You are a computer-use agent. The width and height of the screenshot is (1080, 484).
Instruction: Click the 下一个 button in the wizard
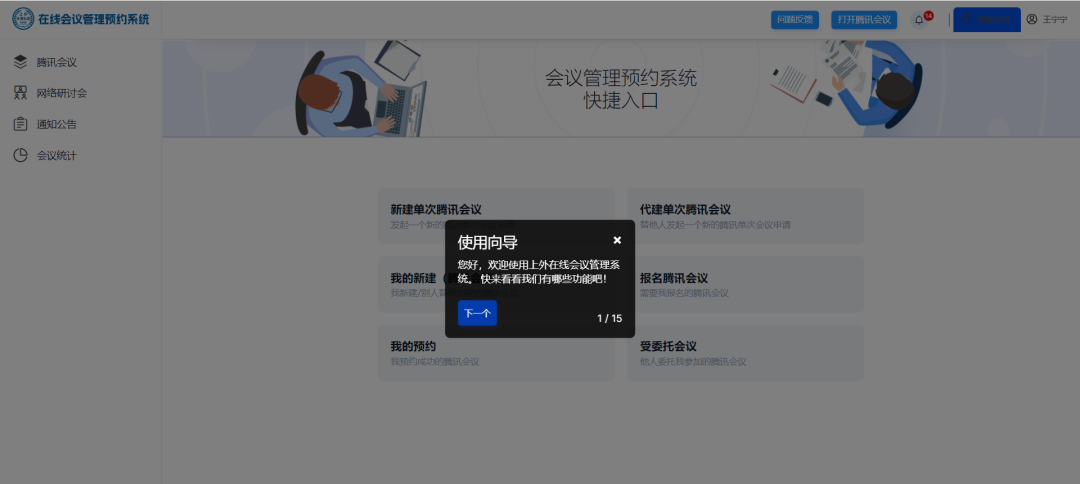[x=477, y=313]
